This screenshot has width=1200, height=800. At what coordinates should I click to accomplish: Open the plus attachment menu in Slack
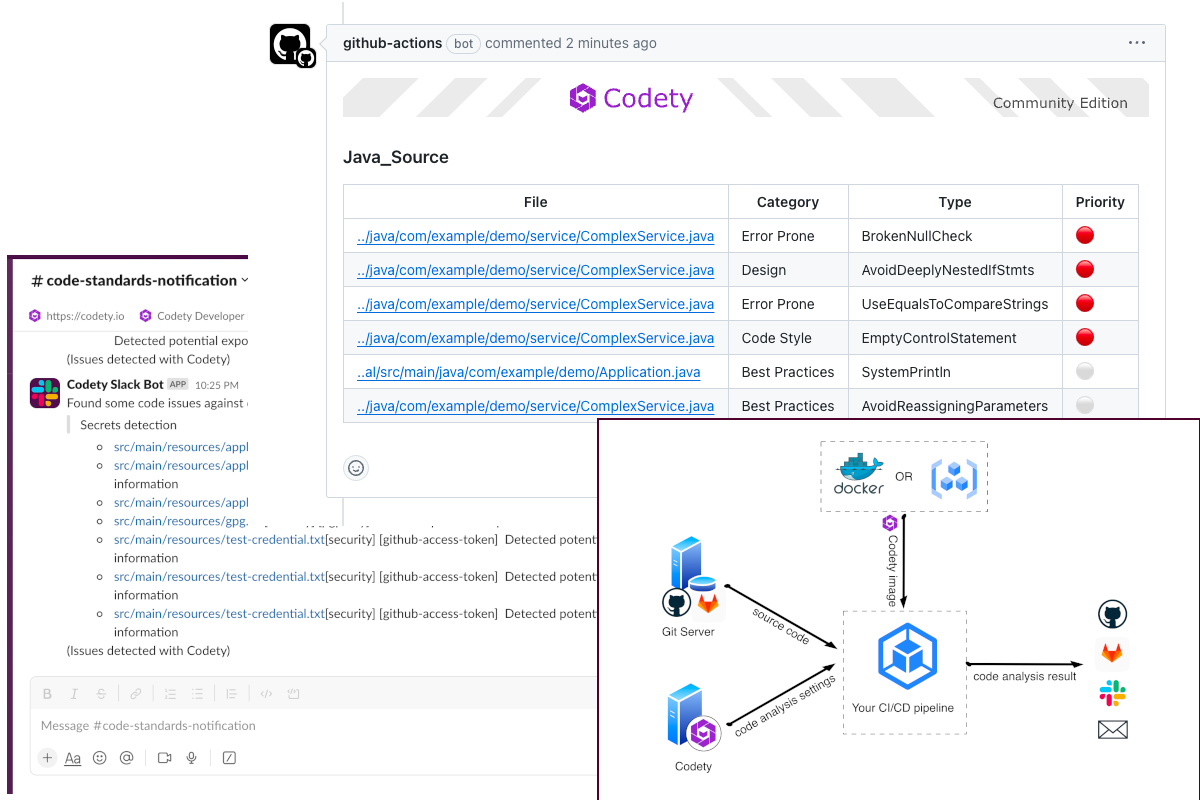click(47, 758)
